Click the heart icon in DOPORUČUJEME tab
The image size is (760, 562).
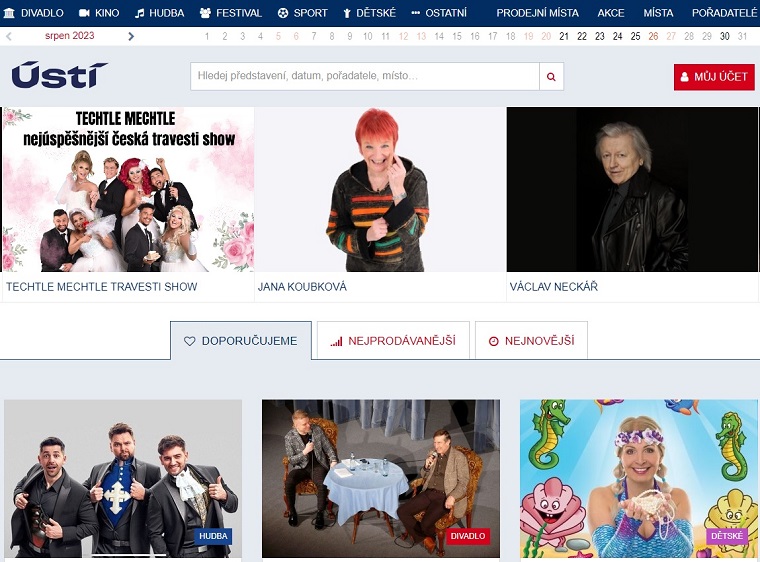click(190, 341)
